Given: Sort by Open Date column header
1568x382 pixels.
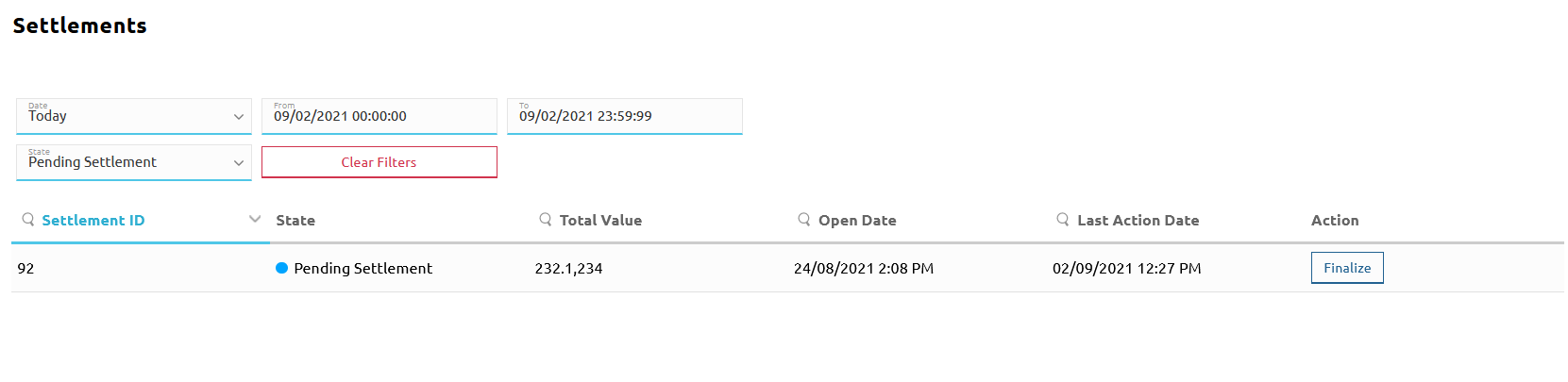Looking at the screenshot, I should [857, 221].
